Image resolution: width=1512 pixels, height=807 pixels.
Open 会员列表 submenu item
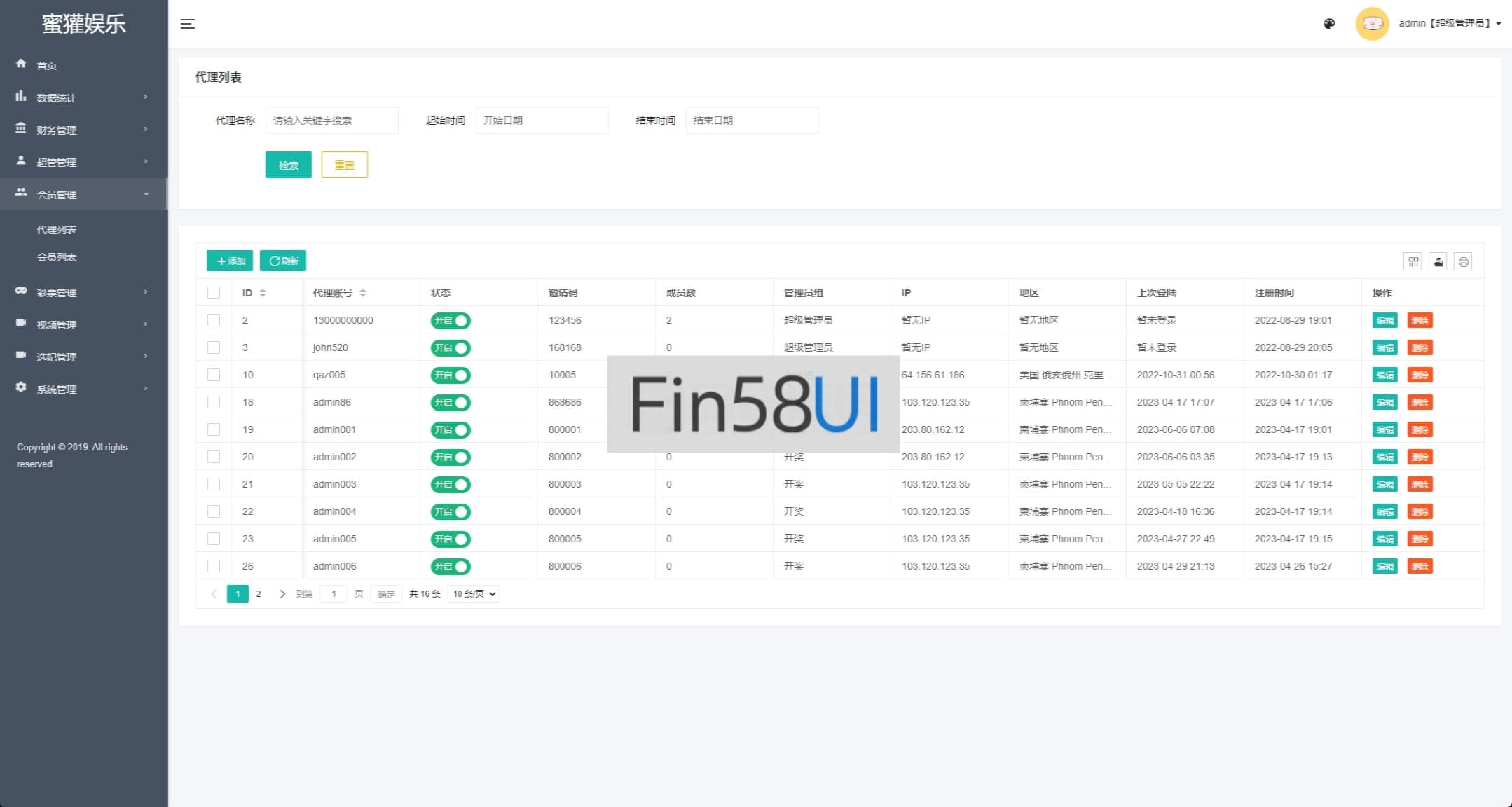pyautogui.click(x=57, y=257)
